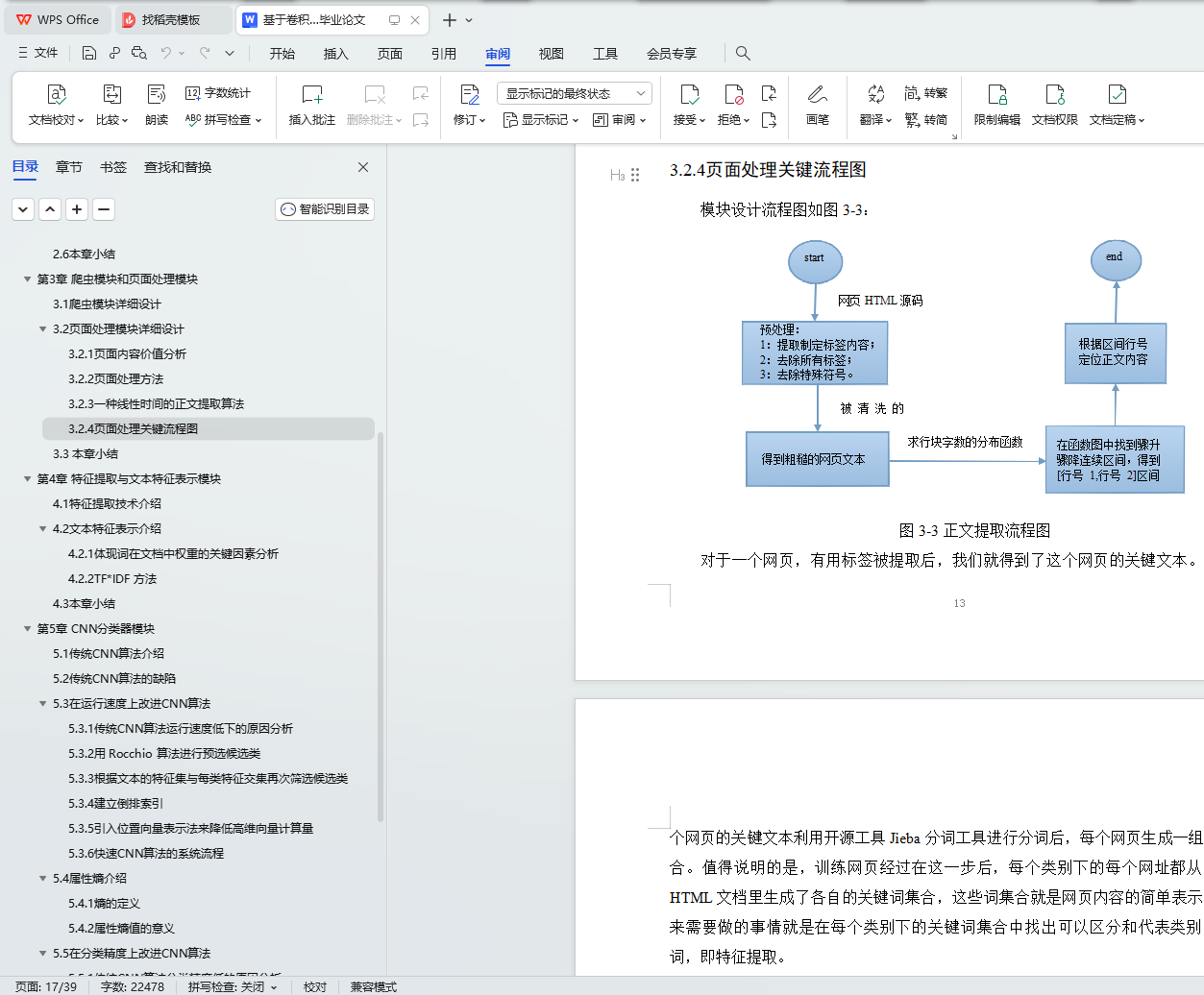Click the save document icon
The image size is (1204, 995).
89,53
